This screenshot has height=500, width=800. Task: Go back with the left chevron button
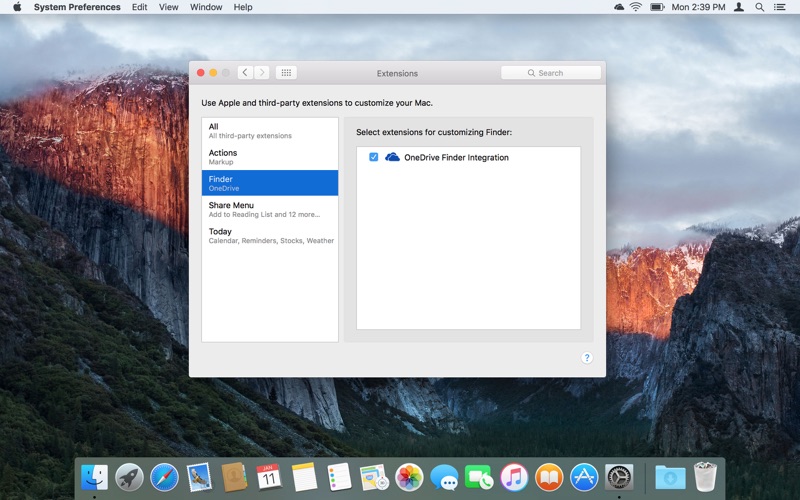pyautogui.click(x=245, y=73)
